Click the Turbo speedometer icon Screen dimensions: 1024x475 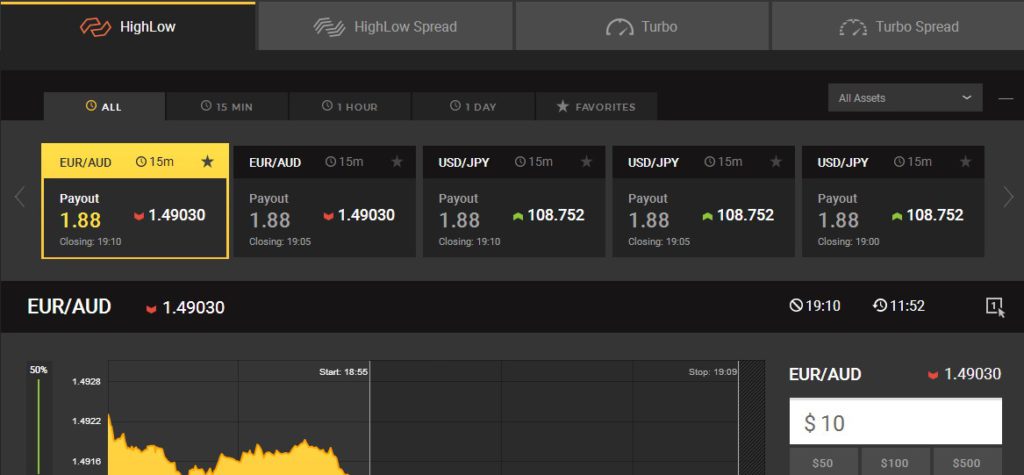[620, 27]
